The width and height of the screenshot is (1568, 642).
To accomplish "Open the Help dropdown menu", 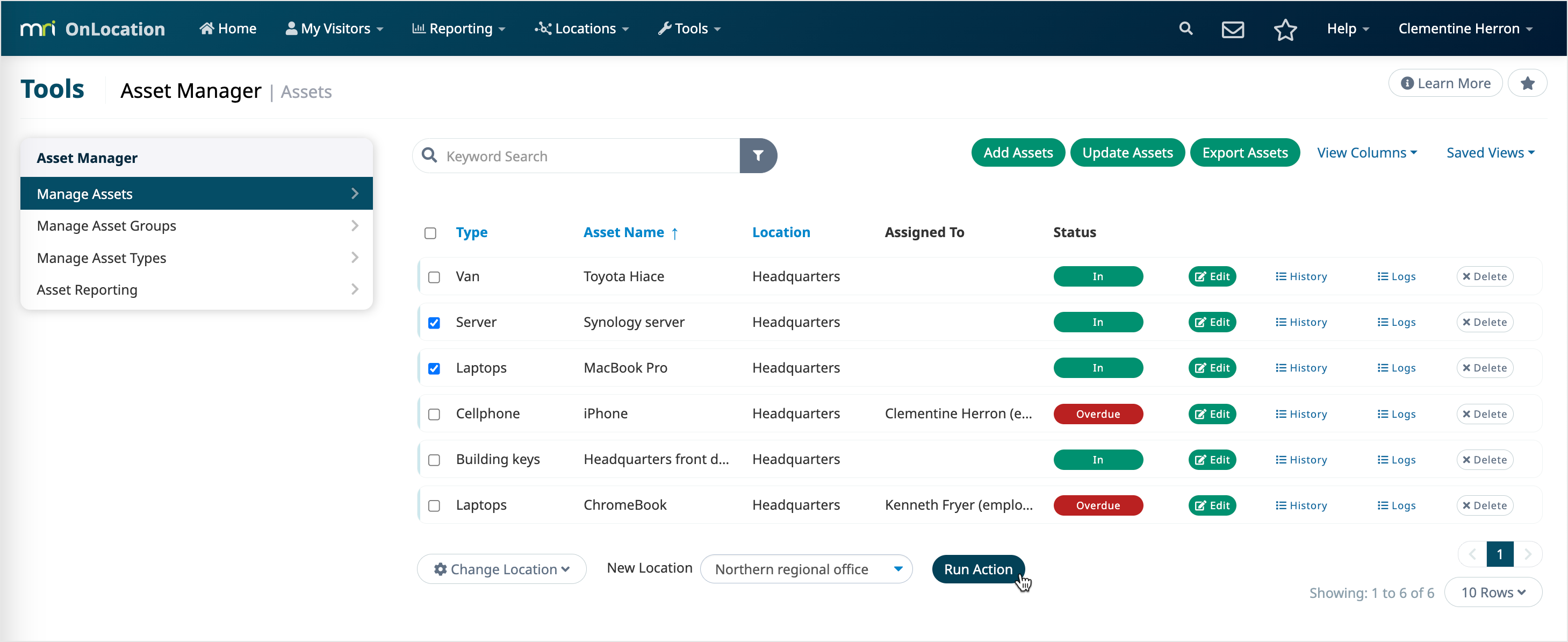I will pyautogui.click(x=1347, y=28).
